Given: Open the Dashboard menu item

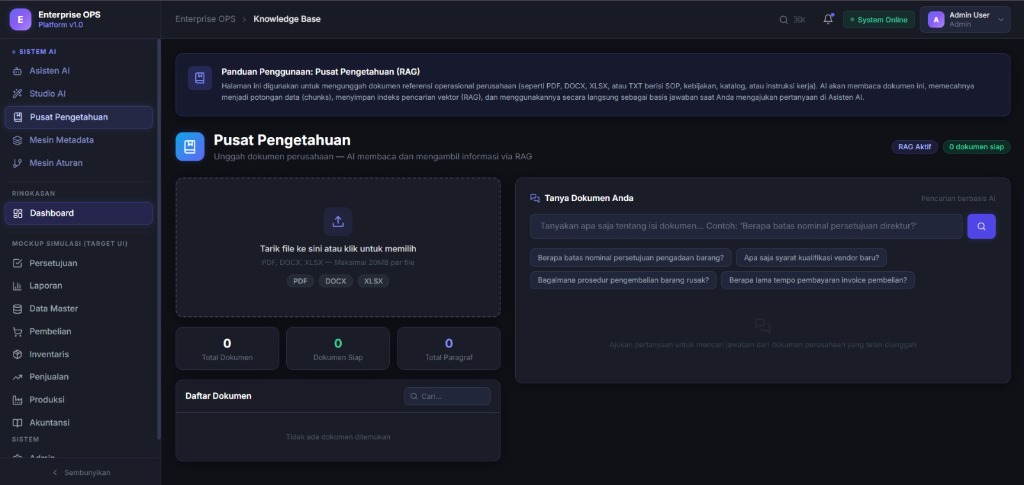Looking at the screenshot, I should coord(78,213).
